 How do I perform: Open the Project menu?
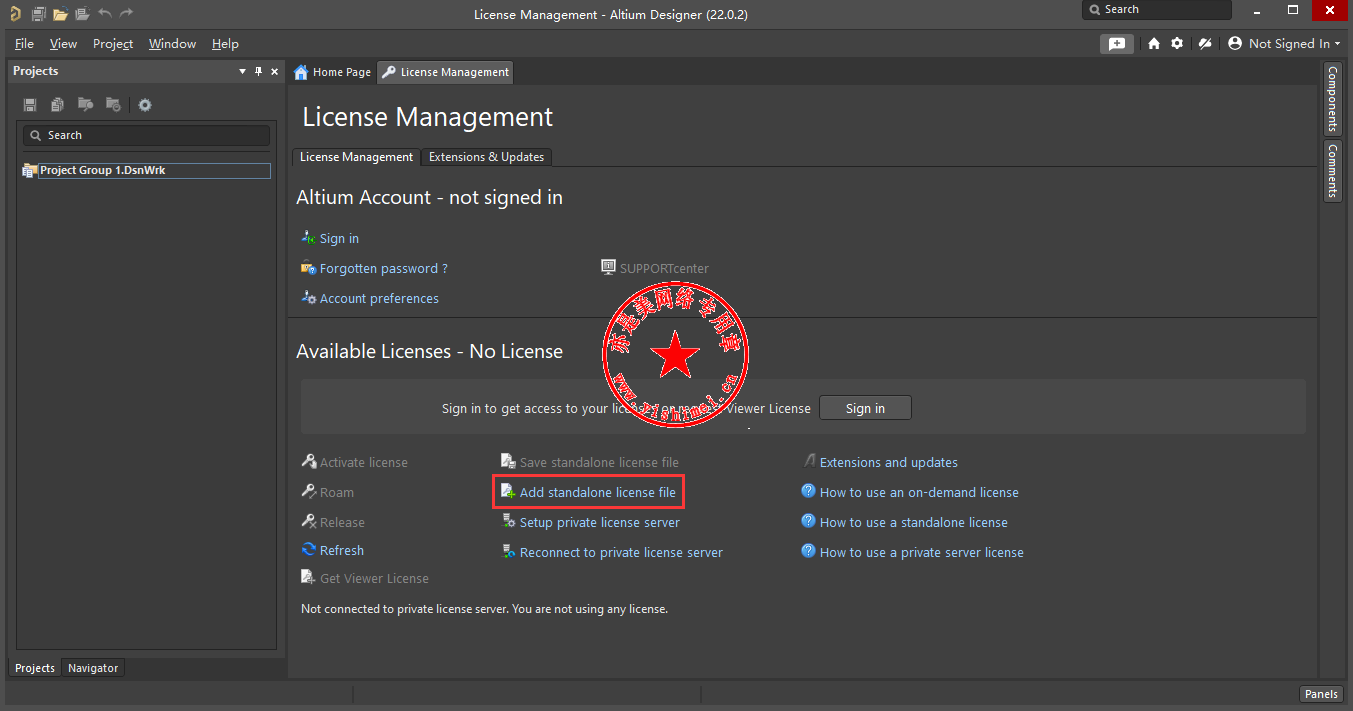(x=113, y=44)
